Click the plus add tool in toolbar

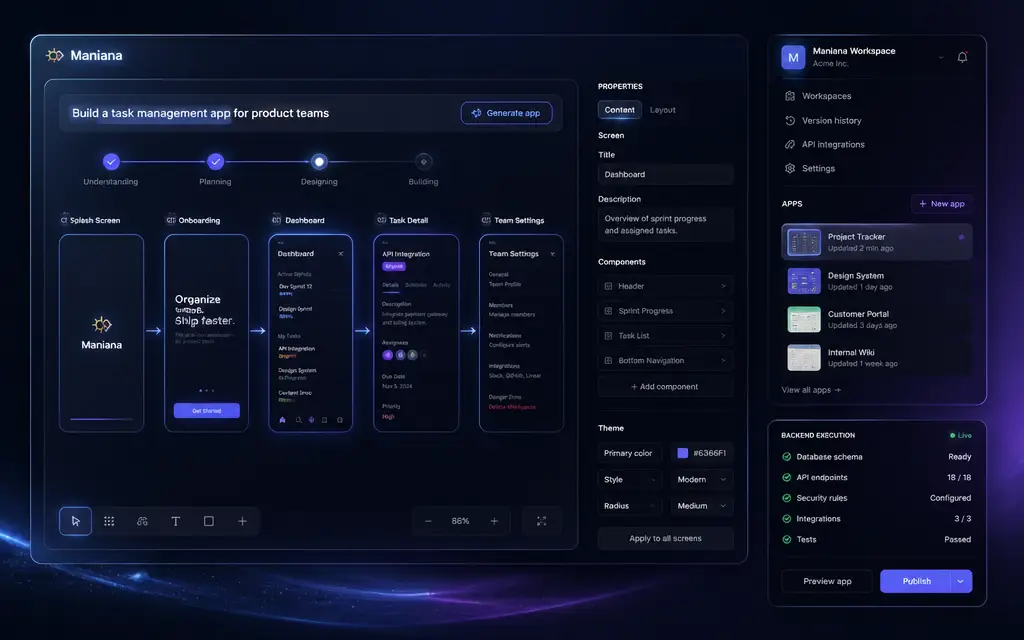pyautogui.click(x=242, y=521)
